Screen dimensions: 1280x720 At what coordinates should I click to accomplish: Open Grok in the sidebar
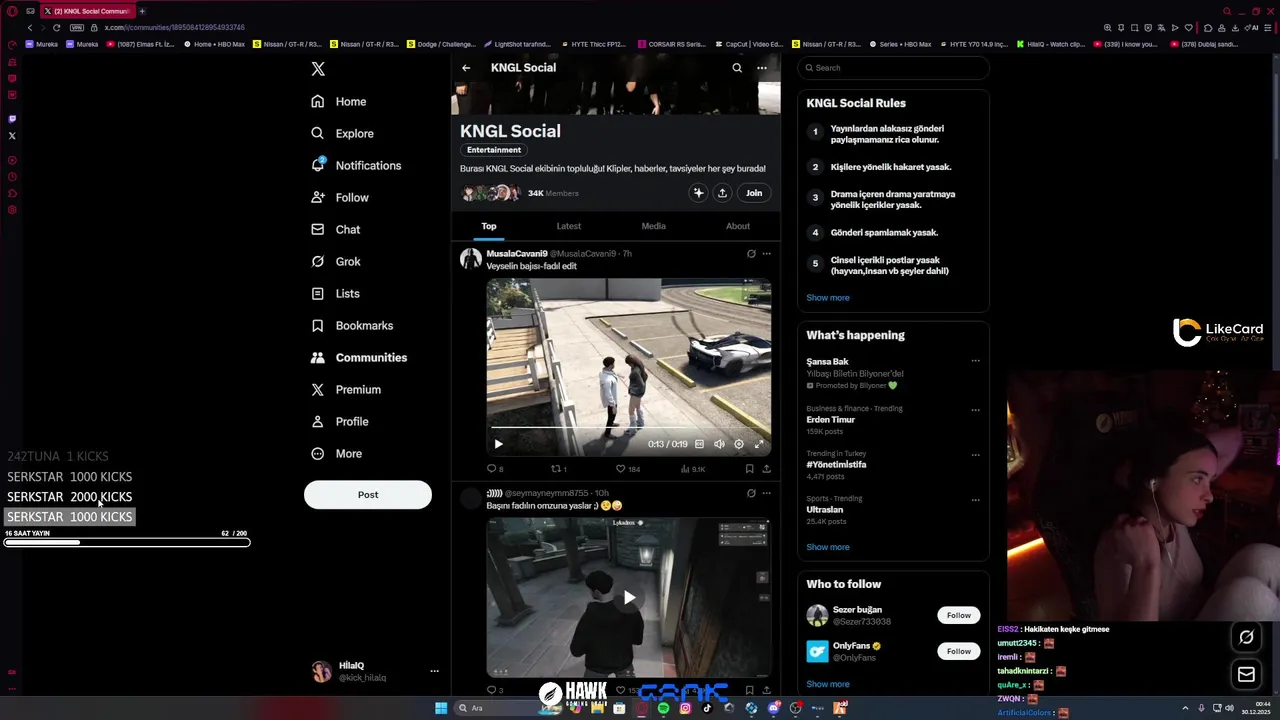[335, 261]
